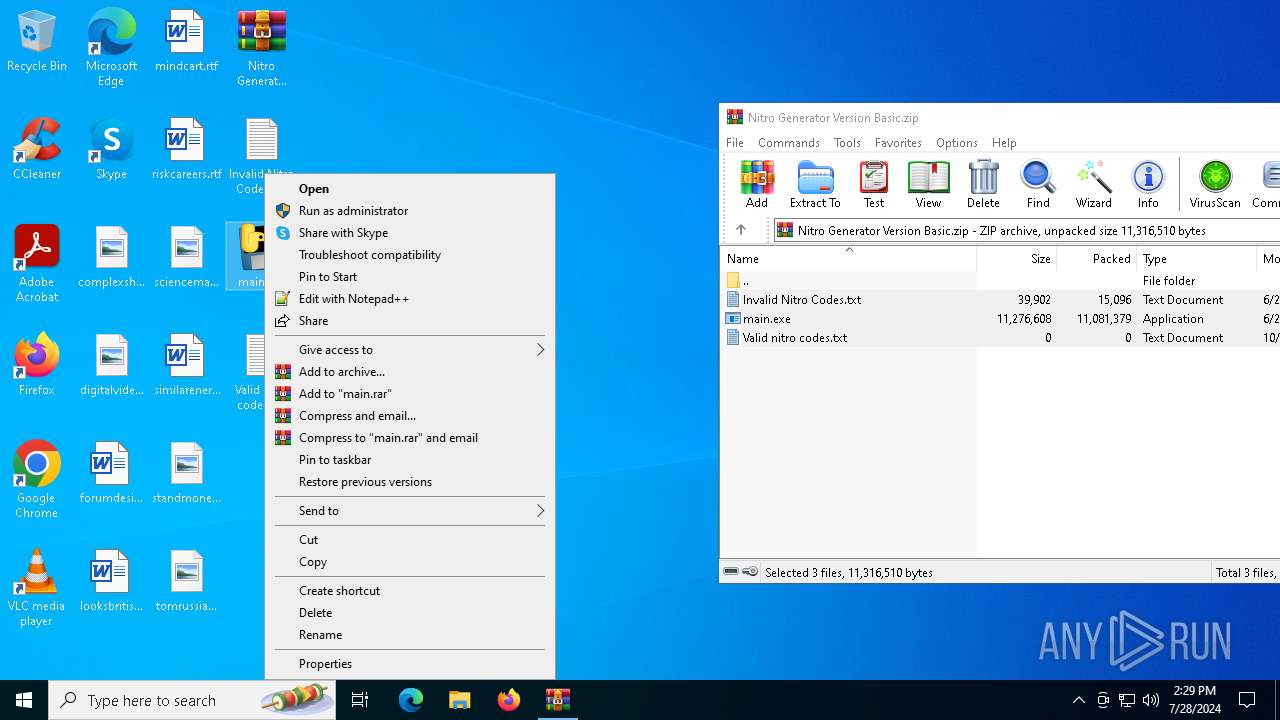
Task: Choose Copy from the context menu
Action: 410,562
